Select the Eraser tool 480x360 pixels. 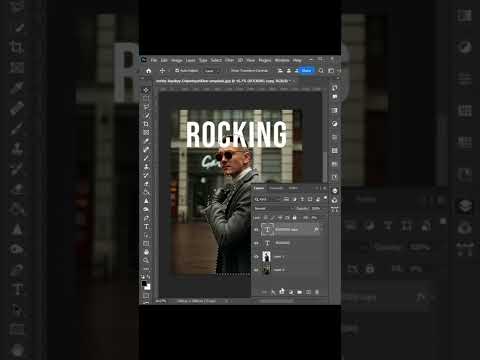pos(146,184)
